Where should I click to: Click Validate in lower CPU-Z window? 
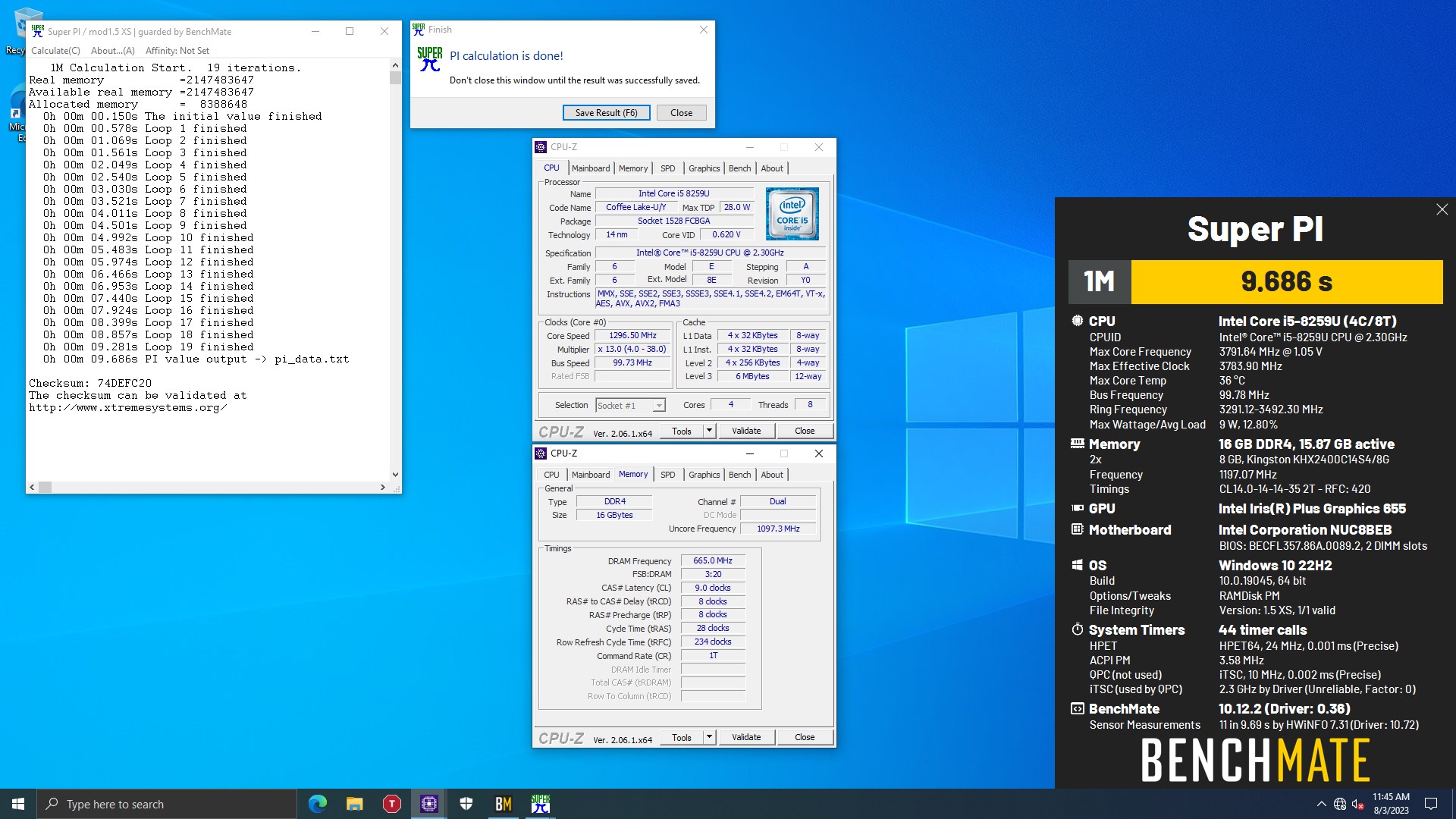[746, 737]
